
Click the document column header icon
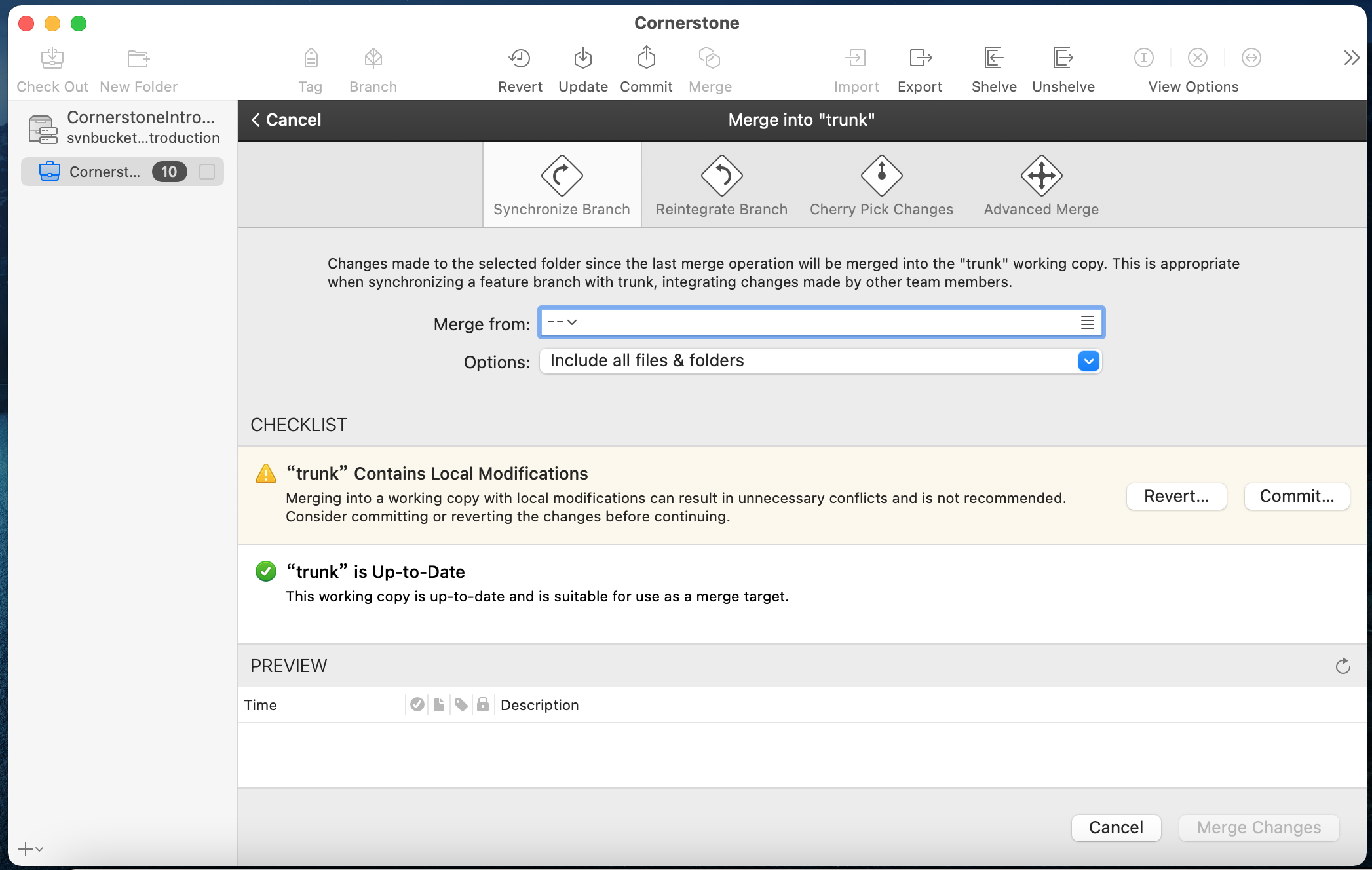tap(439, 705)
